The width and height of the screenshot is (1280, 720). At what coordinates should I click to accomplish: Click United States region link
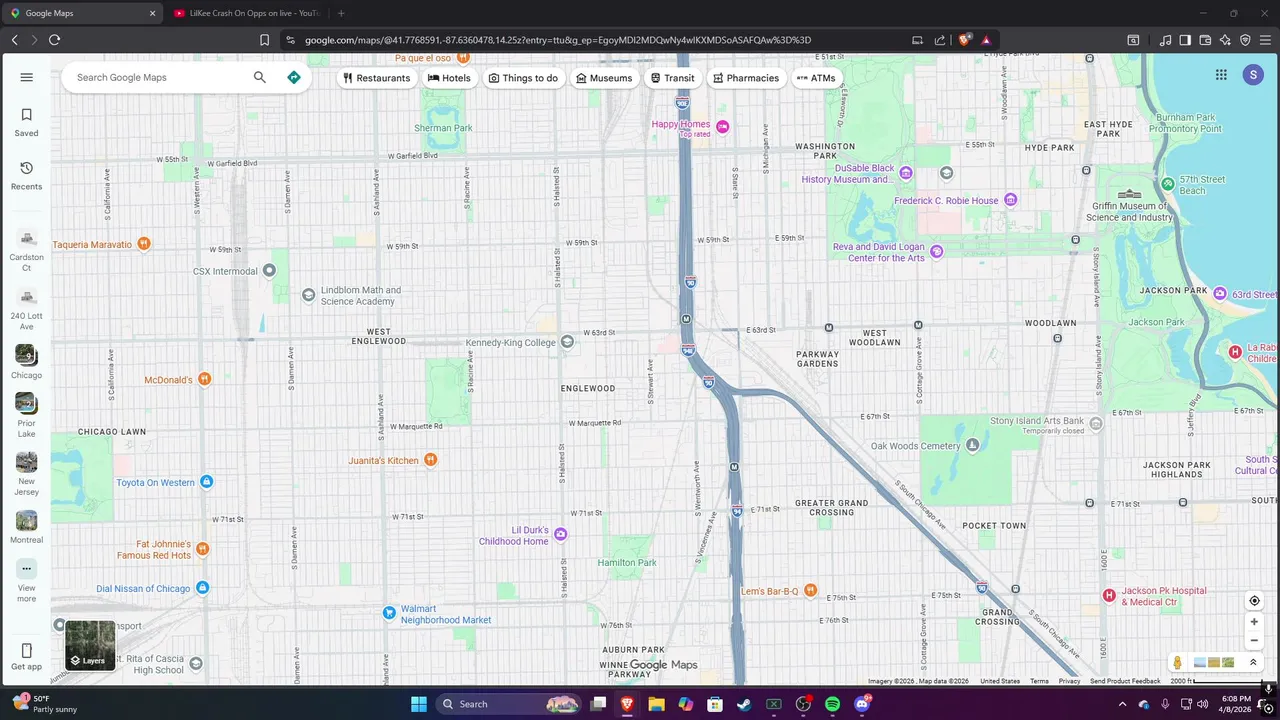tap(1000, 681)
